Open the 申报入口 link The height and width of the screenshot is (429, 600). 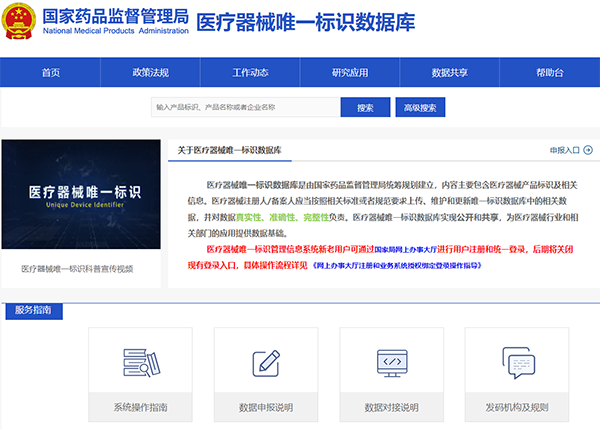point(565,150)
